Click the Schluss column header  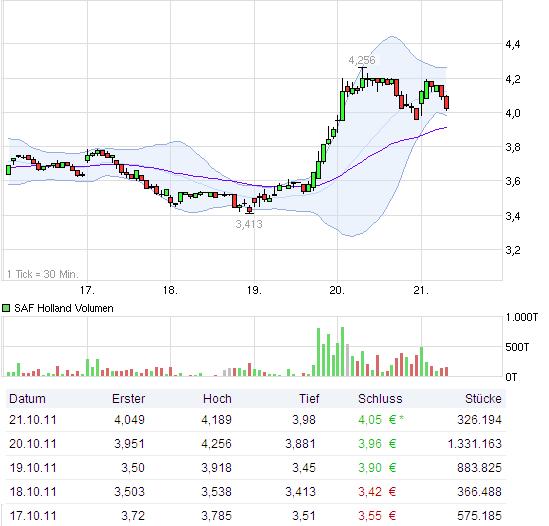tap(380, 399)
